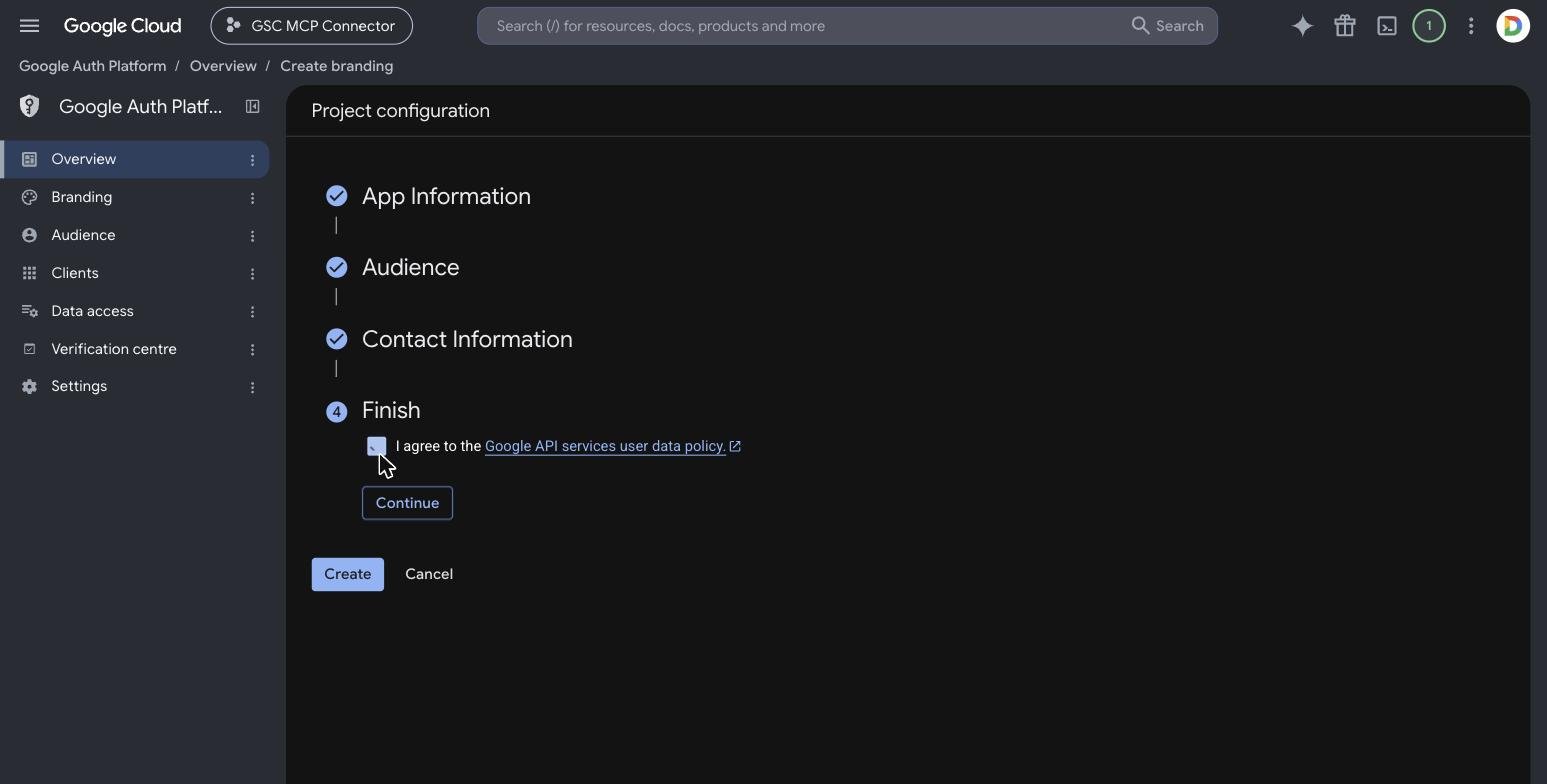Tick the user data policy agreement checkbox

(376, 446)
